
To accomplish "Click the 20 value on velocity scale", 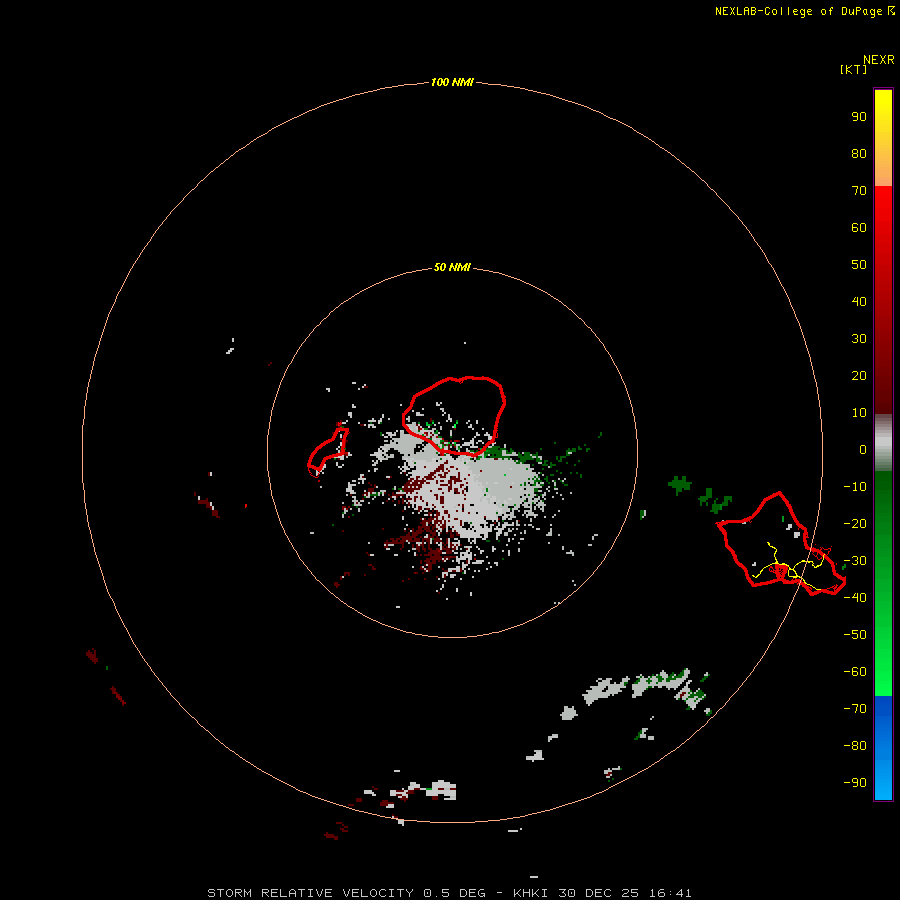I will pyautogui.click(x=859, y=375).
